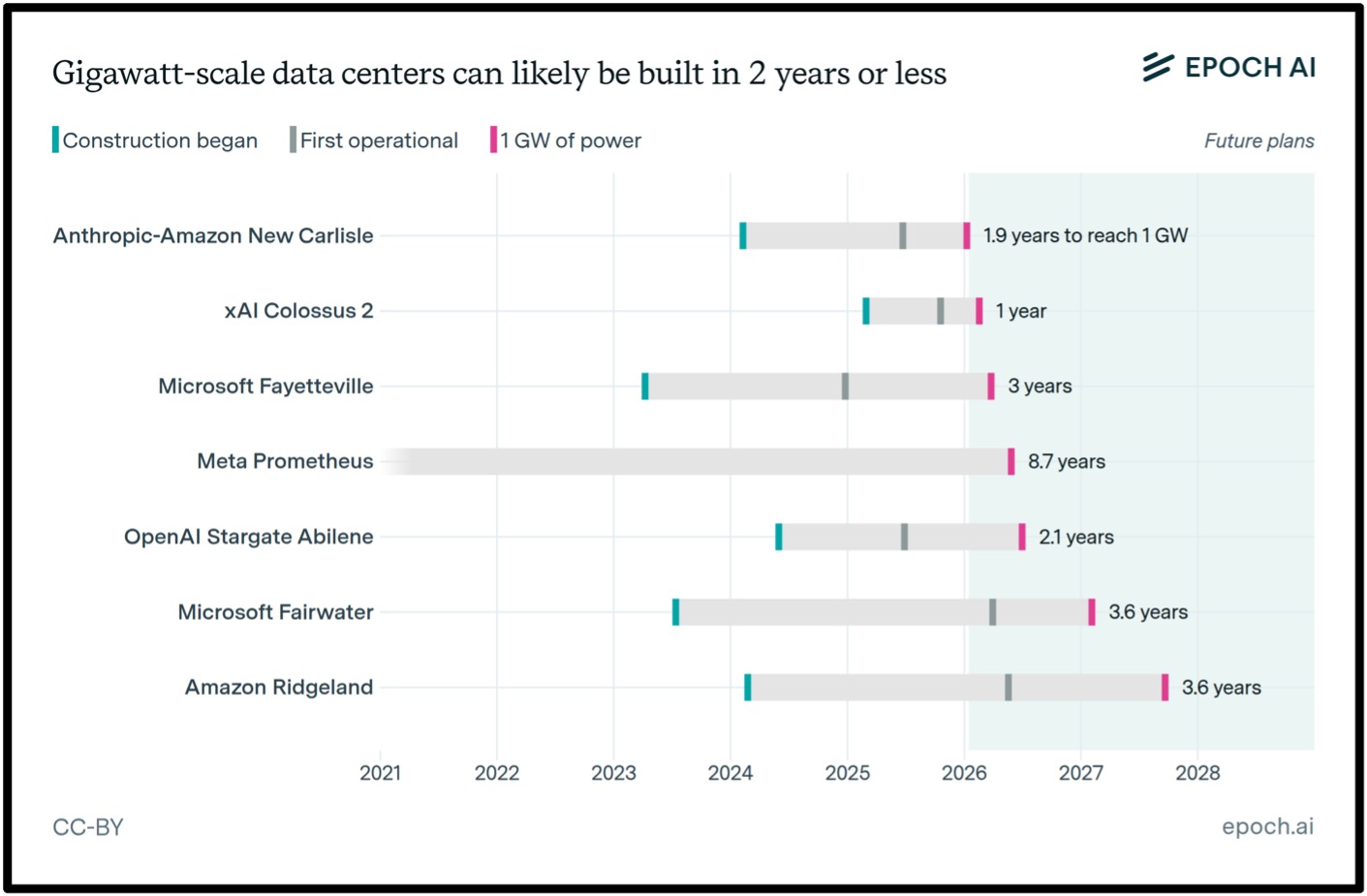Click the 2026 x-axis label
Image resolution: width=1367 pixels, height=896 pixels.
point(964,773)
